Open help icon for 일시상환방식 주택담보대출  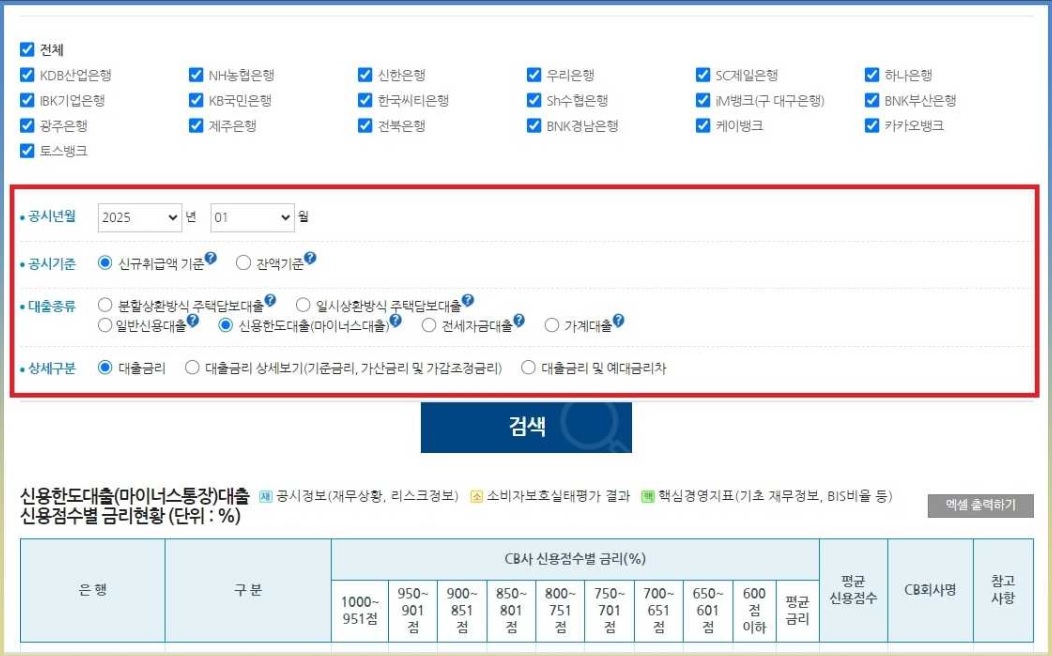(470, 302)
